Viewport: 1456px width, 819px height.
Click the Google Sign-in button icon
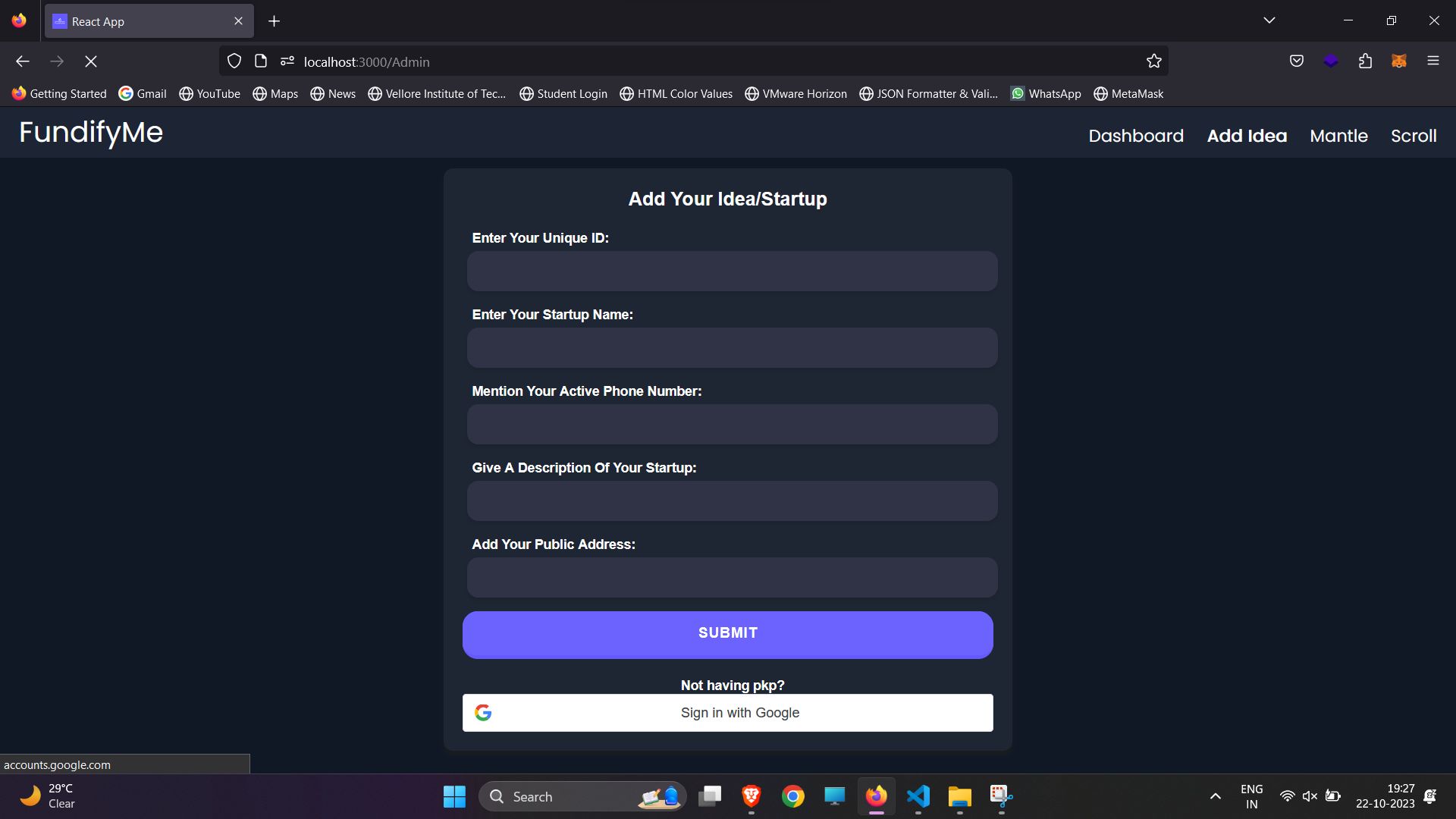pos(483,712)
